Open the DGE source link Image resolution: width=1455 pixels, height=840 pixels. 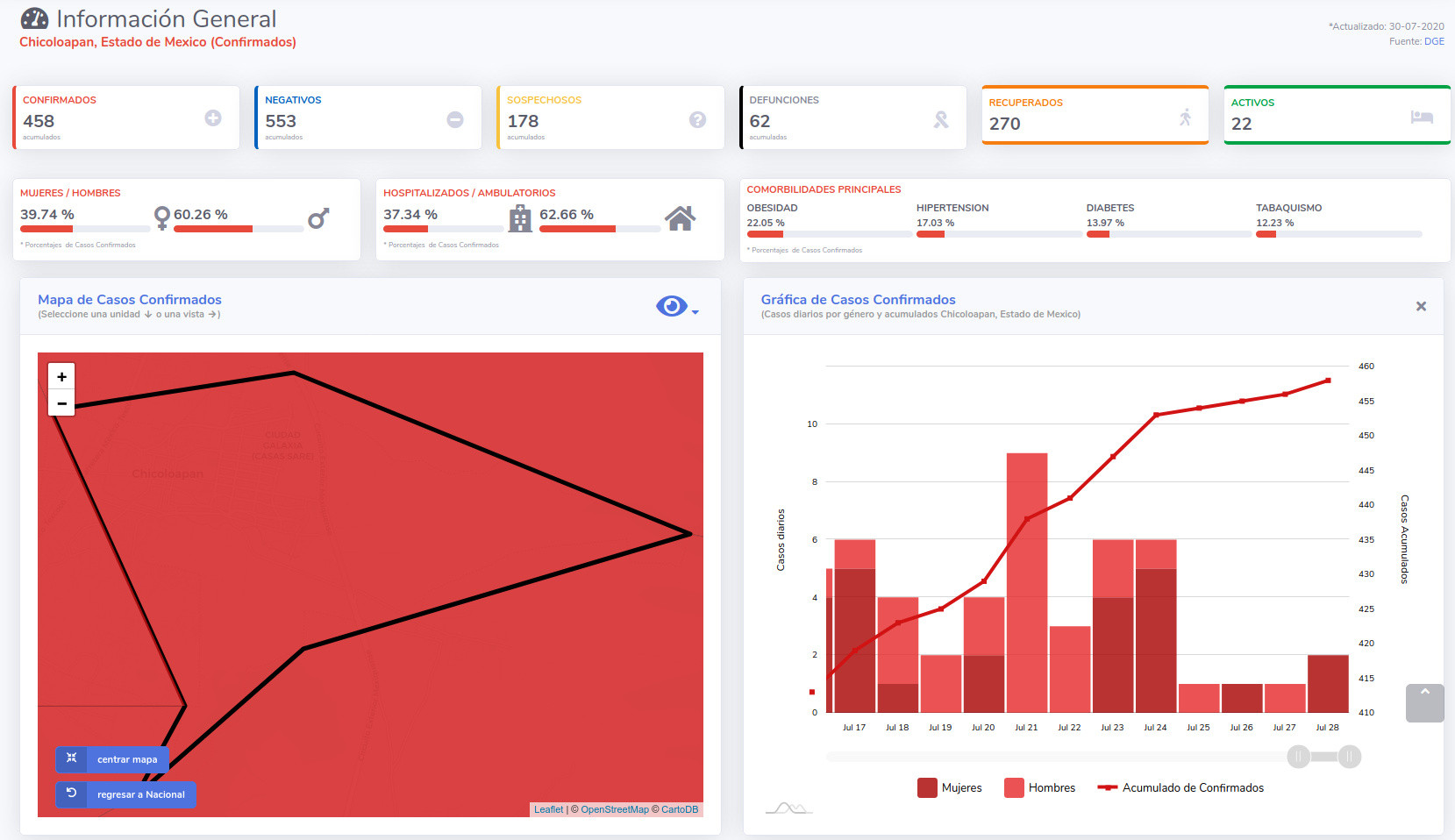[x=1434, y=41]
